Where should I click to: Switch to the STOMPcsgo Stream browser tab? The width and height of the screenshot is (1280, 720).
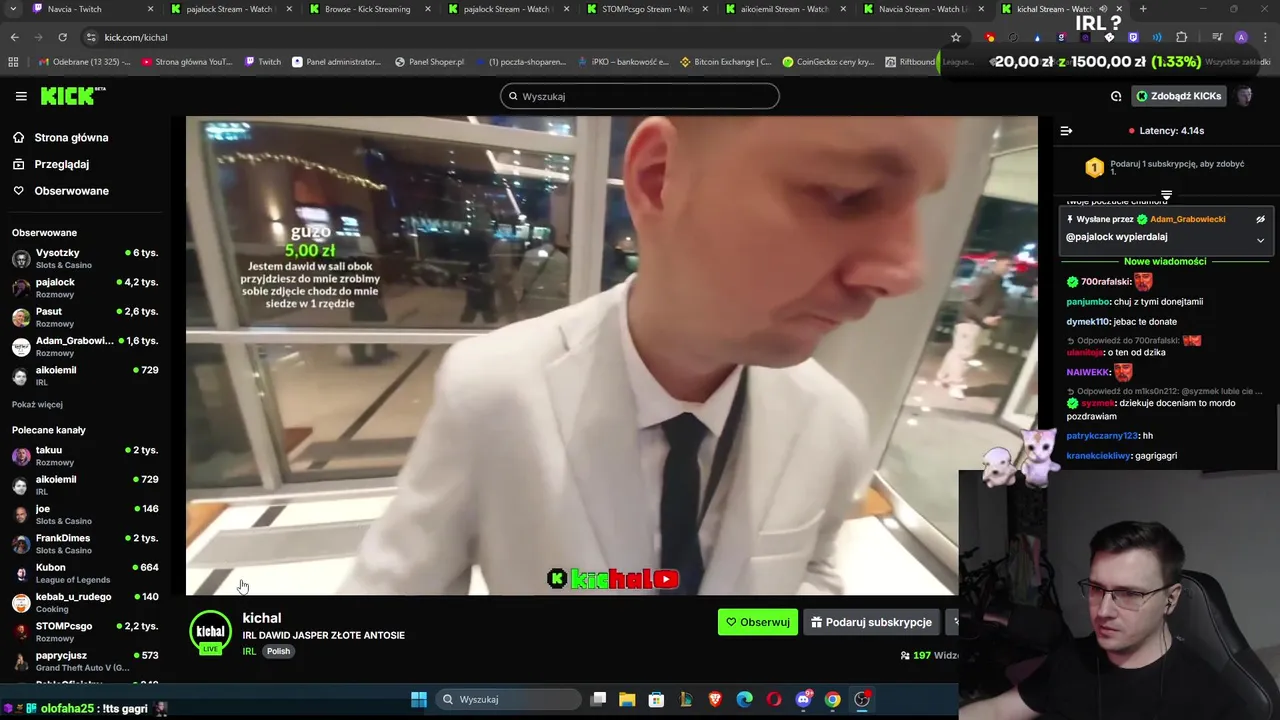pyautogui.click(x=646, y=9)
